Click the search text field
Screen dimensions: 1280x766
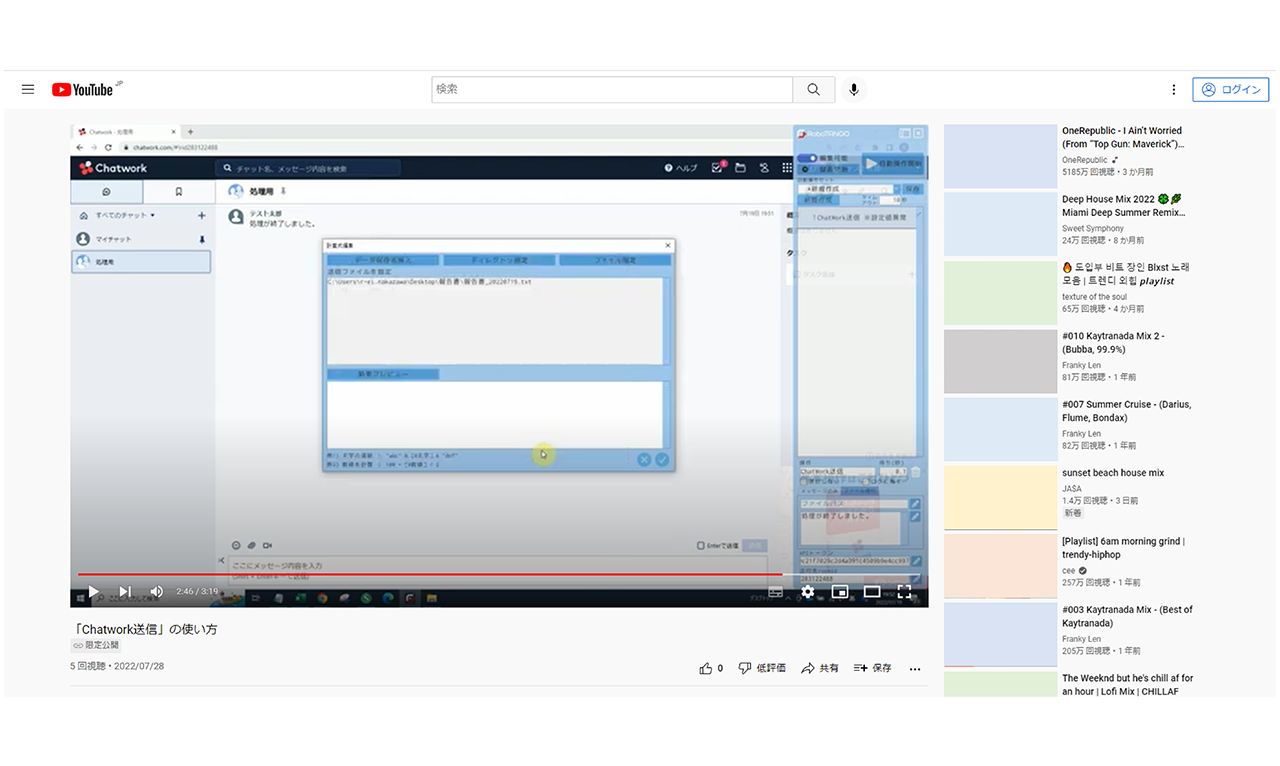coord(612,90)
